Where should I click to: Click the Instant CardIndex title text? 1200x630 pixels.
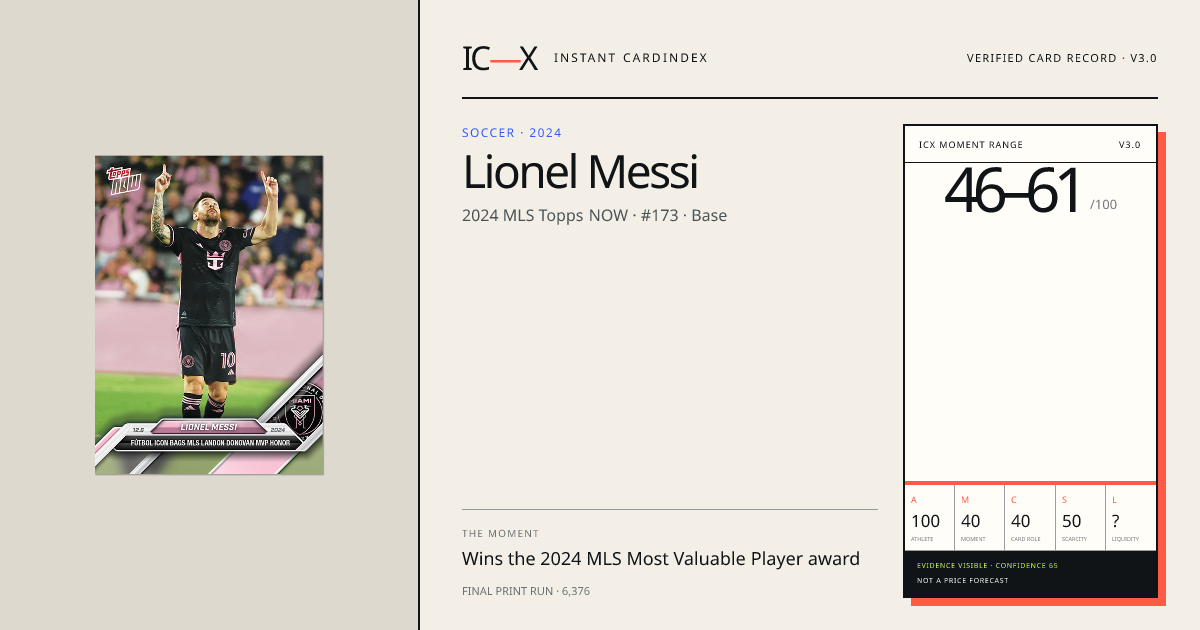(630, 58)
